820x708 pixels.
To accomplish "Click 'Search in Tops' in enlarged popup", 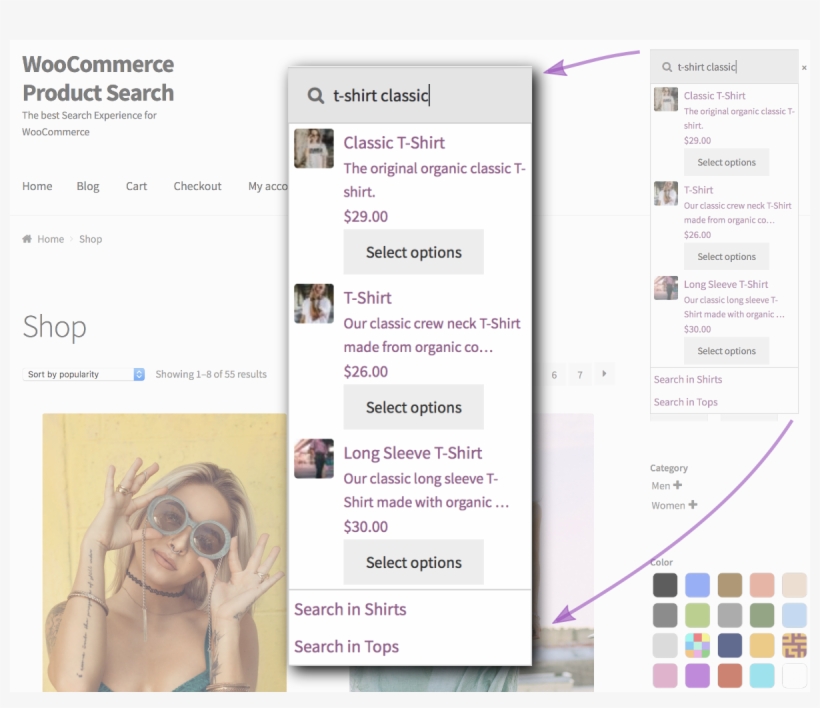I will click(x=346, y=647).
